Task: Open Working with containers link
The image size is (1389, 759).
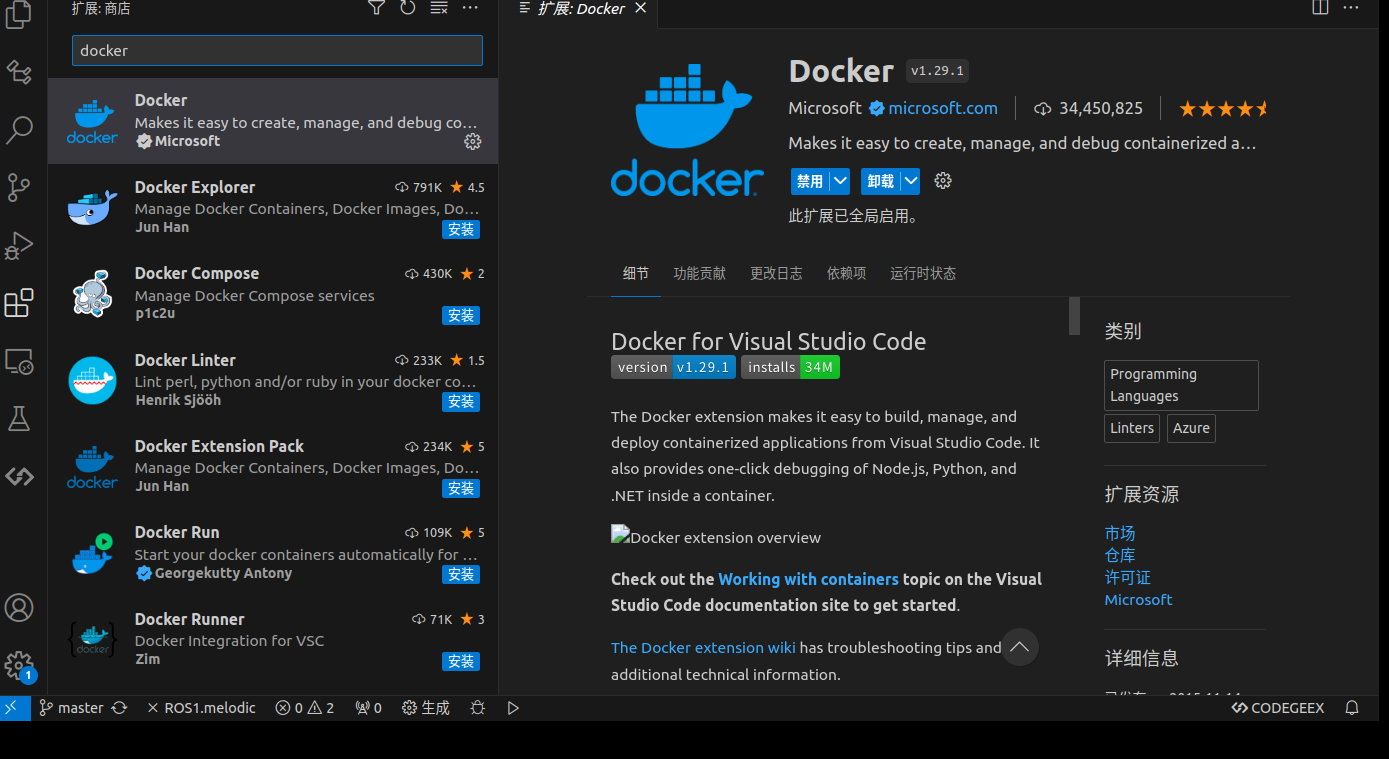Action: (x=808, y=579)
